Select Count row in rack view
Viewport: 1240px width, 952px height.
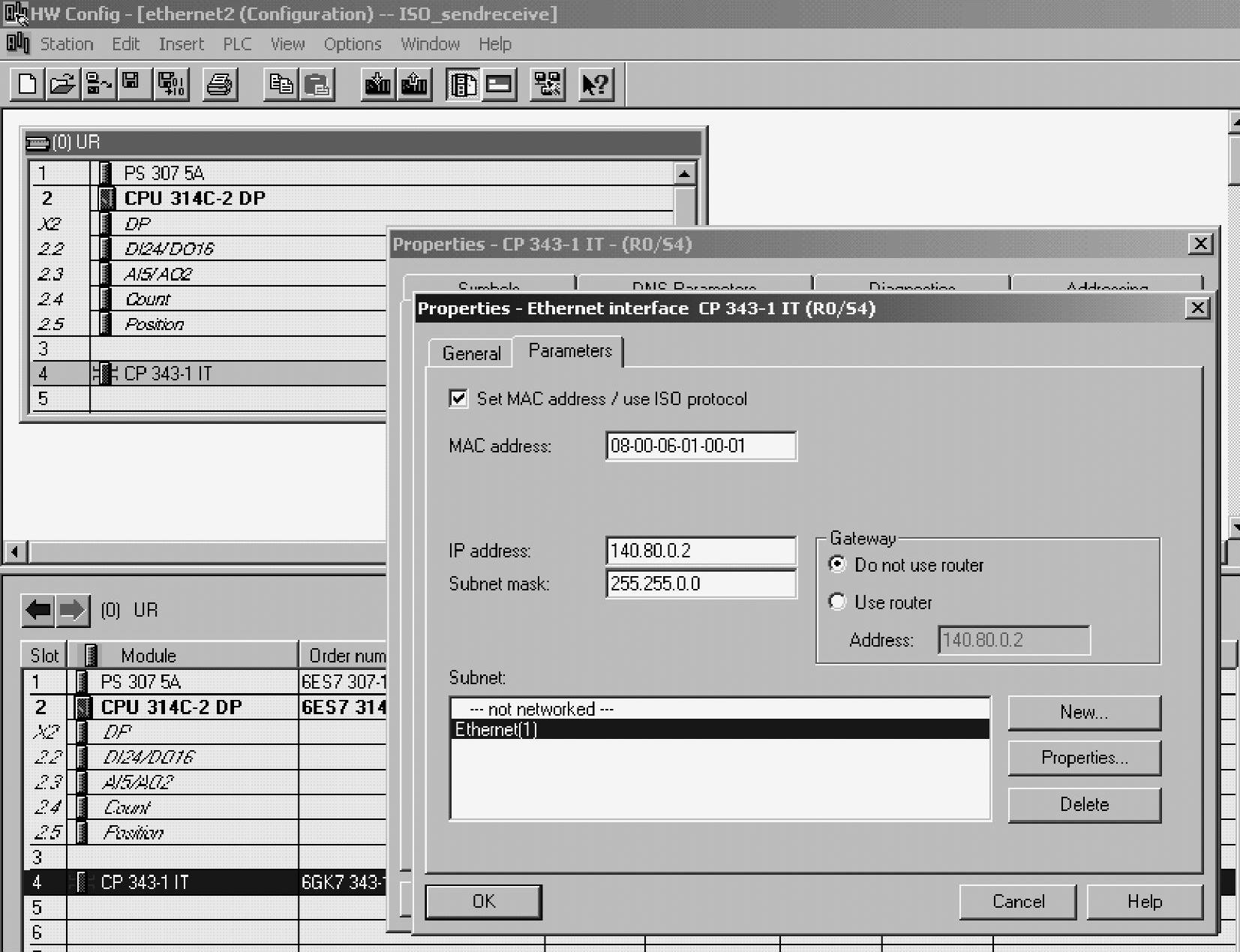[x=210, y=299]
